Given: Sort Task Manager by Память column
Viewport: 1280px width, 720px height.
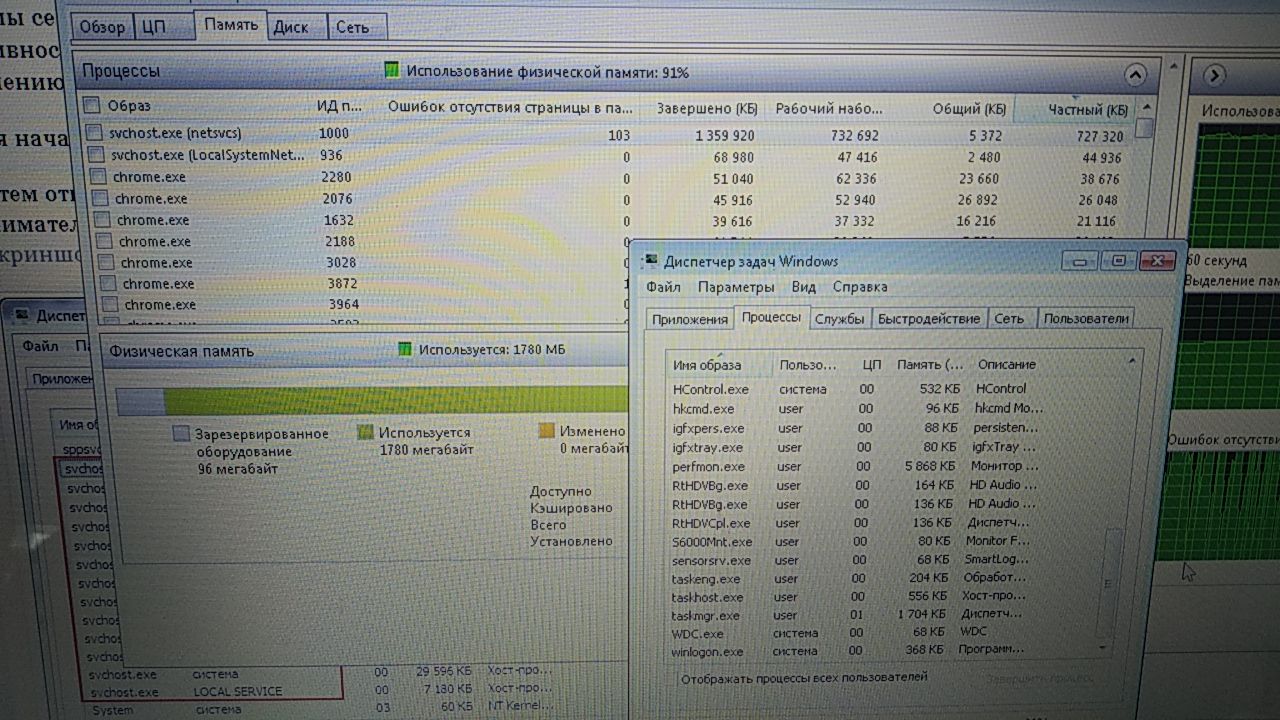Looking at the screenshot, I should tap(930, 365).
